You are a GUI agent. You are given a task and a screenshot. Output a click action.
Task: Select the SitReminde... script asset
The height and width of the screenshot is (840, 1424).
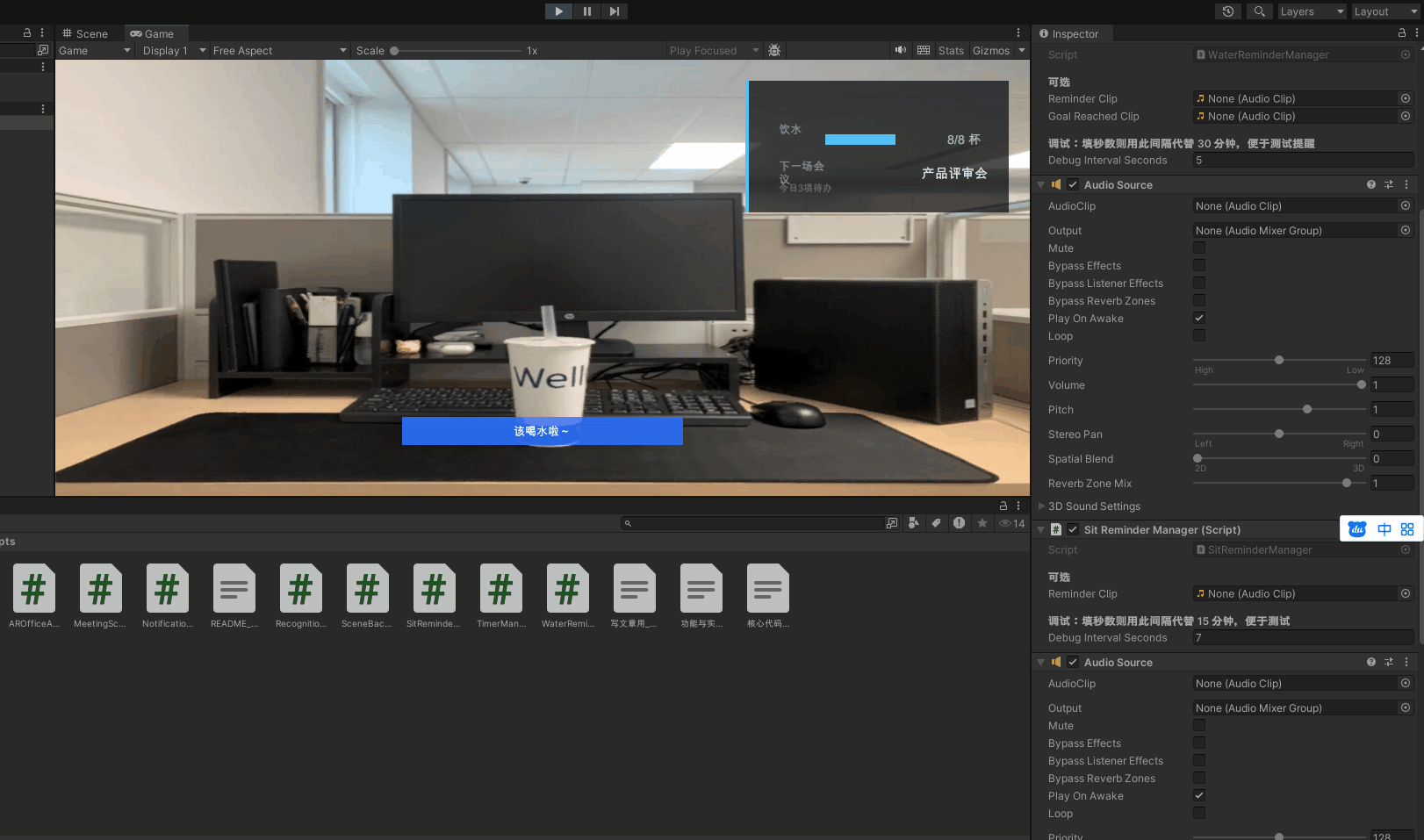point(434,595)
